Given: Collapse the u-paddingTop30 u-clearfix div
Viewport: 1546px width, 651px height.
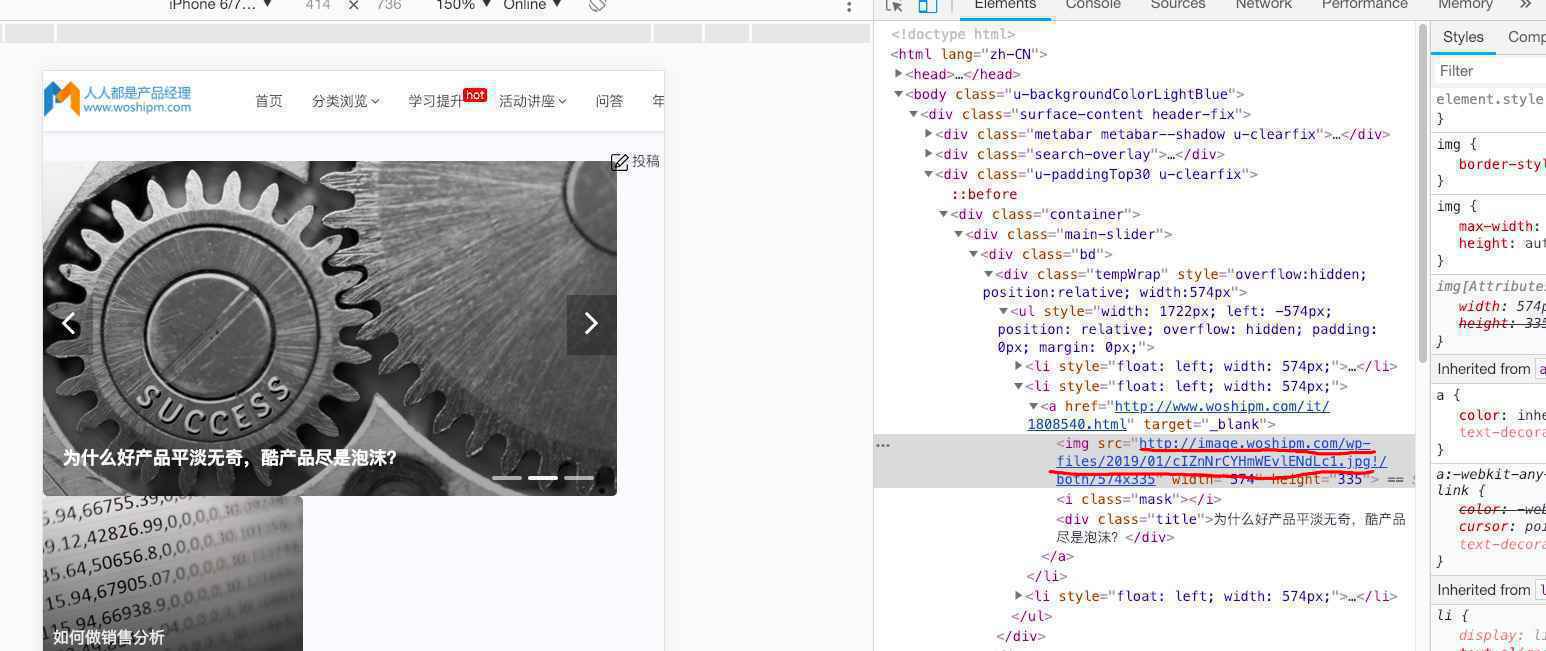Looking at the screenshot, I should coord(929,174).
